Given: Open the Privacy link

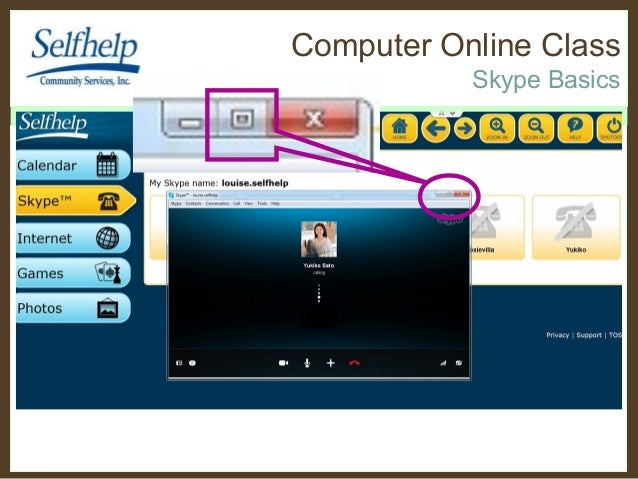Looking at the screenshot, I should (557, 335).
